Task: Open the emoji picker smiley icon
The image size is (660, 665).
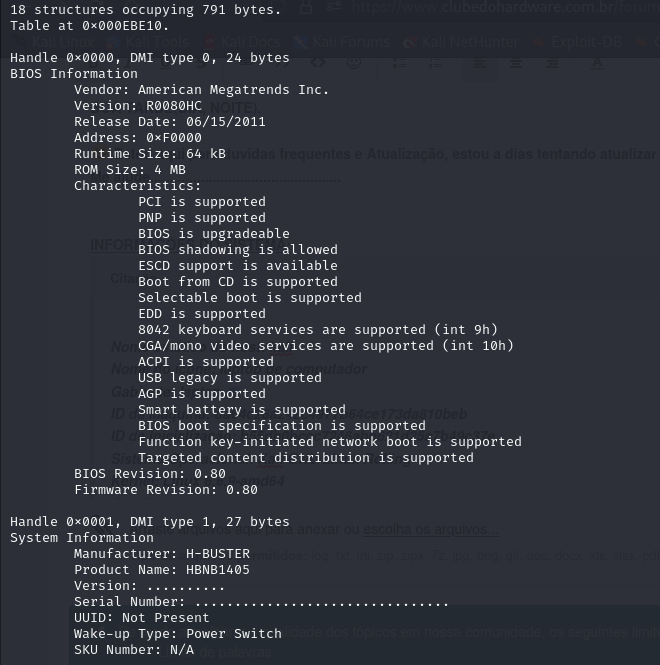Action: [354, 62]
